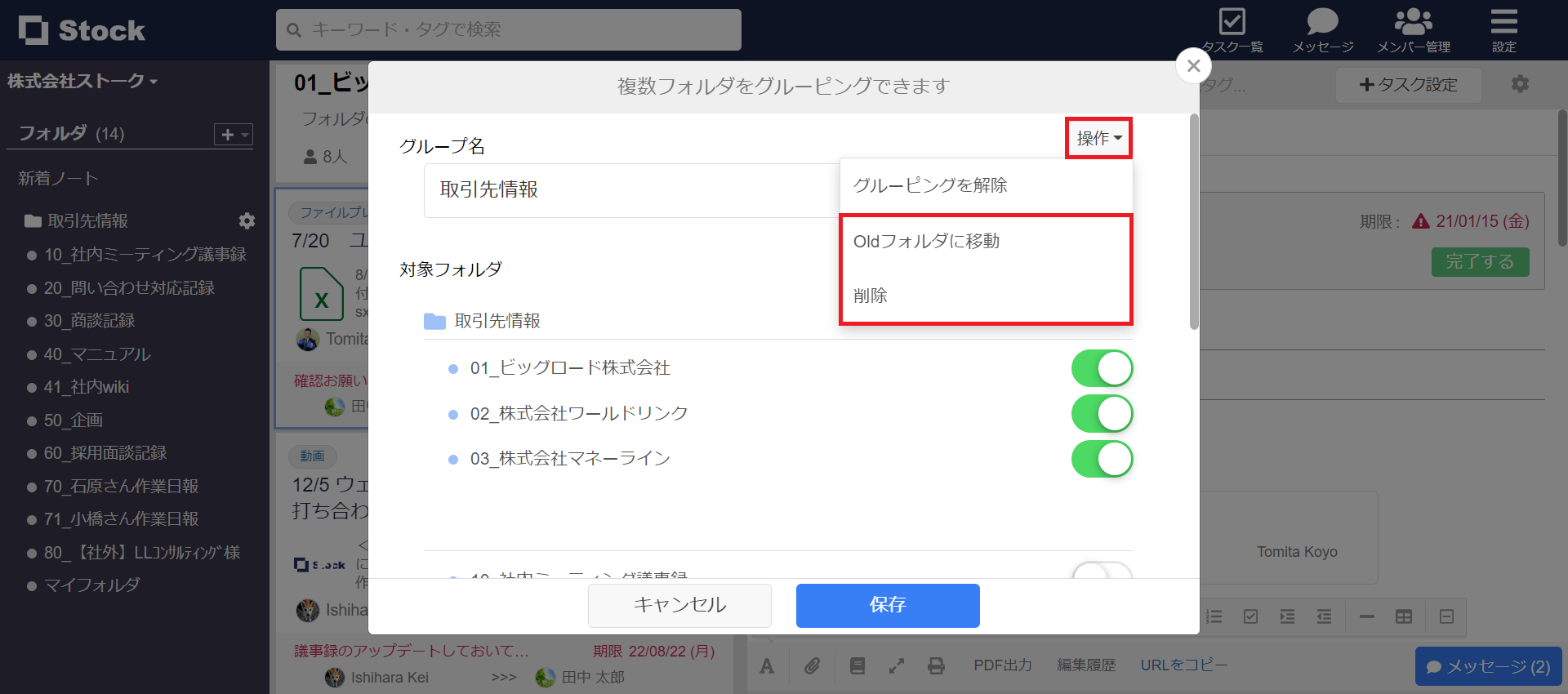The height and width of the screenshot is (694, 1568).
Task: Expand the 株式会社ストーク team dropdown
Action: (82, 82)
